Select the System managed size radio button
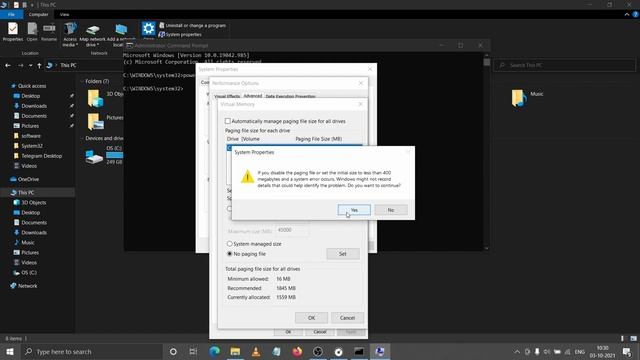Screen dimensions: 640x360 229,244
